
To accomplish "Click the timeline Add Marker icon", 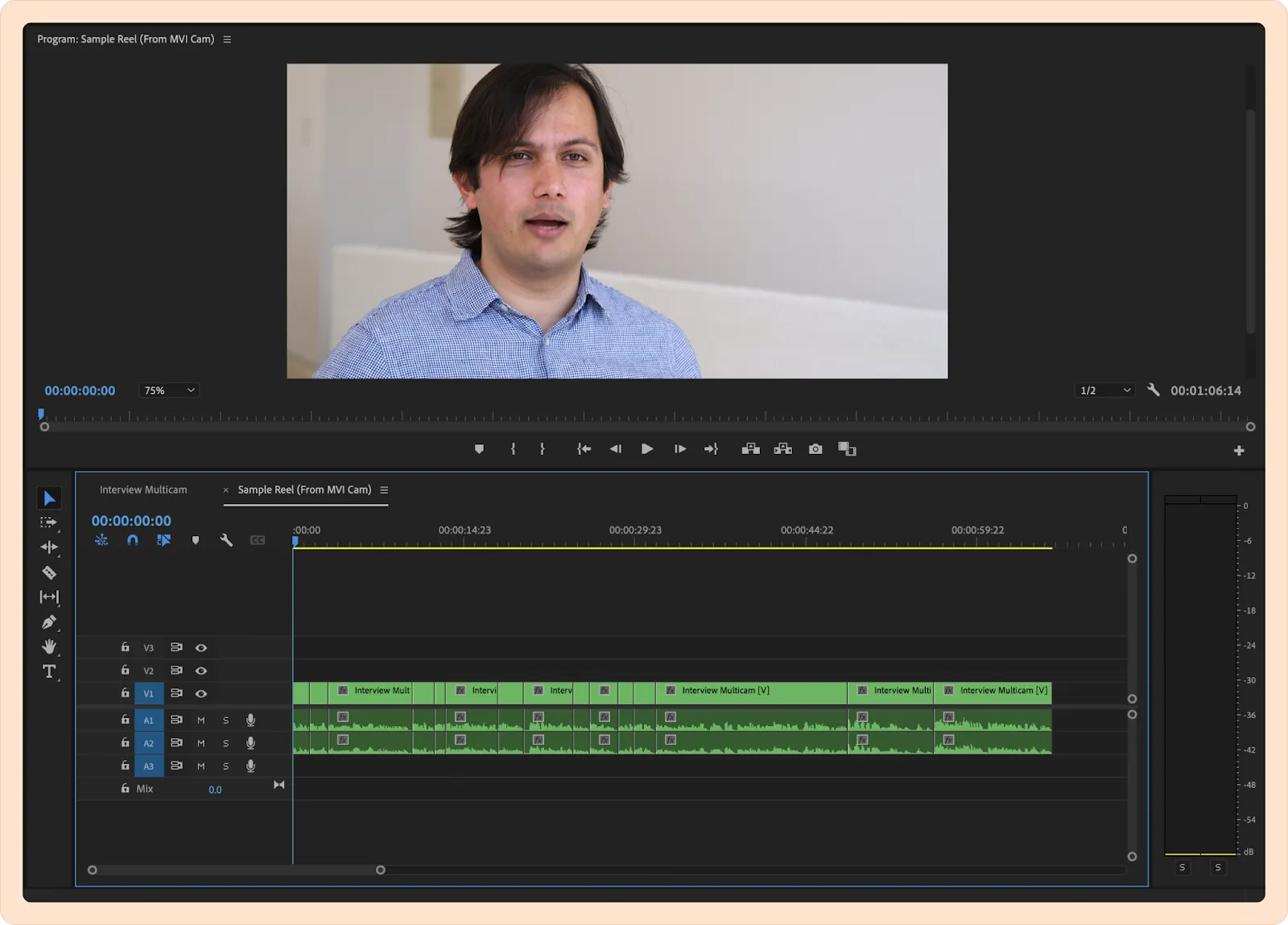I will pos(196,540).
